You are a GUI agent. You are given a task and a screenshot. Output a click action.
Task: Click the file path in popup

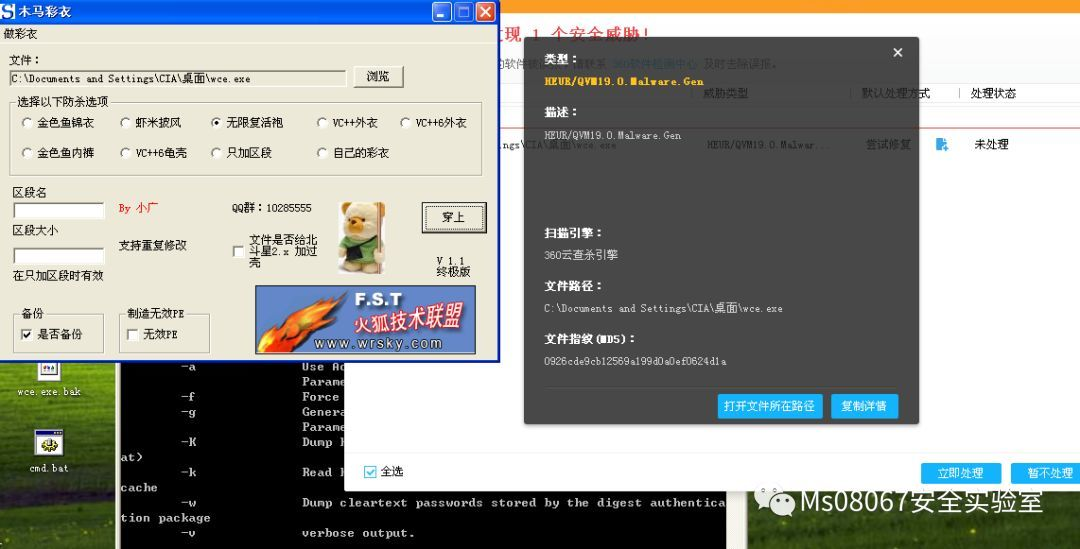pyautogui.click(x=663, y=308)
